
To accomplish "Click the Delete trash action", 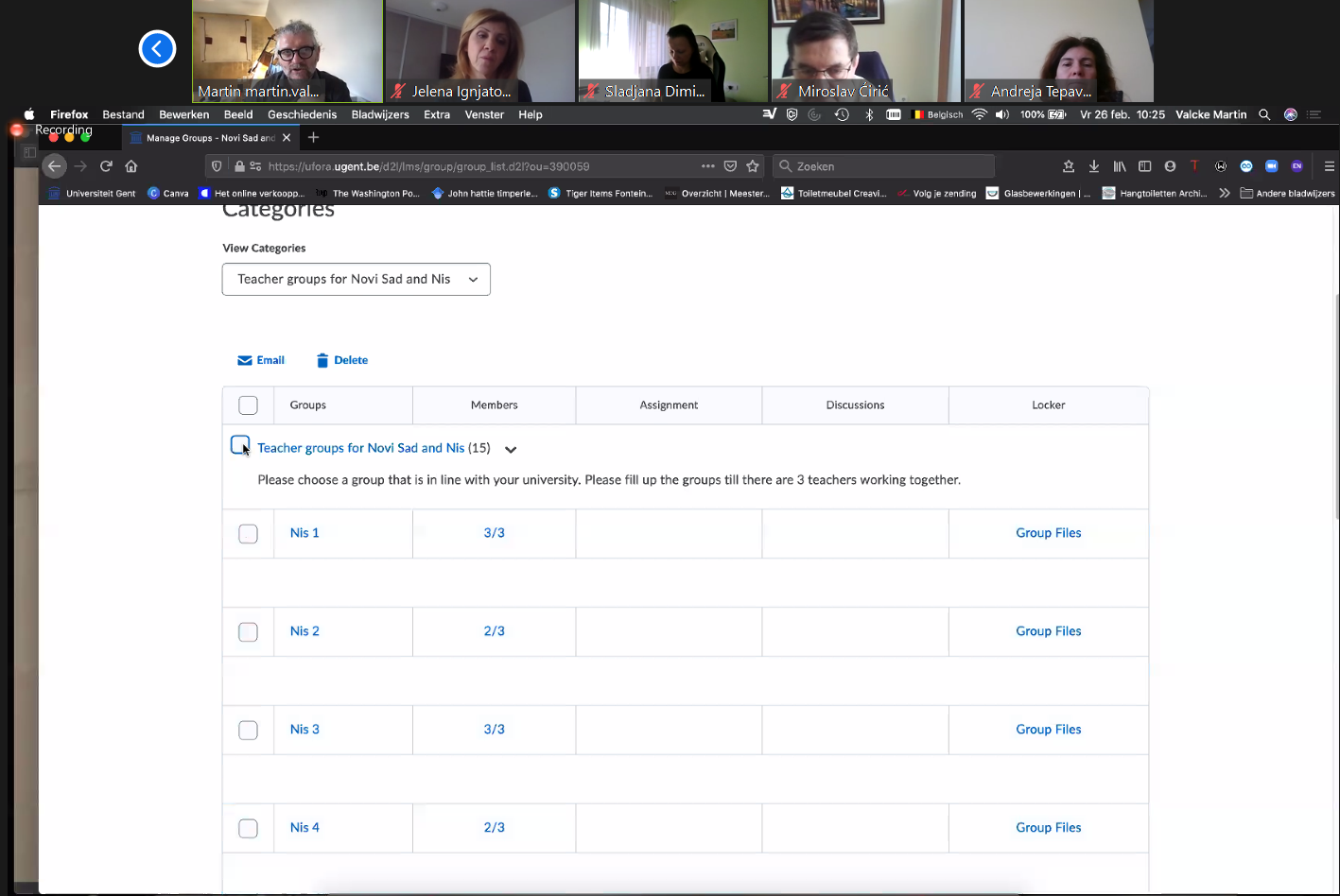I will (x=342, y=360).
